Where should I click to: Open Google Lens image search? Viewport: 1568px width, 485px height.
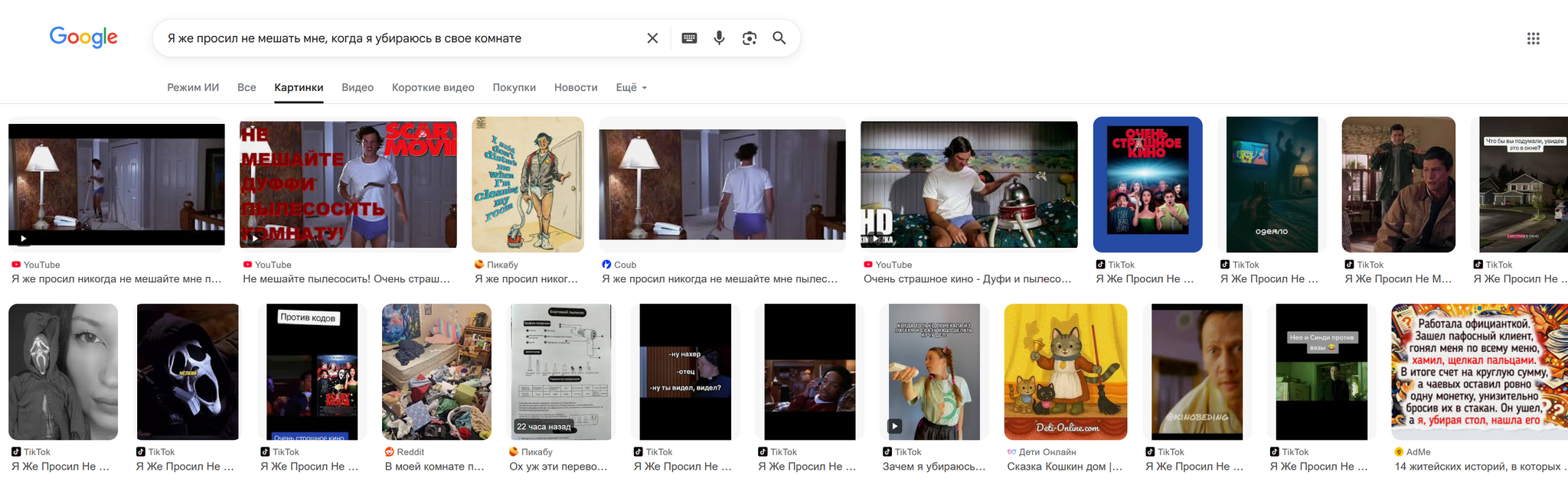[750, 38]
